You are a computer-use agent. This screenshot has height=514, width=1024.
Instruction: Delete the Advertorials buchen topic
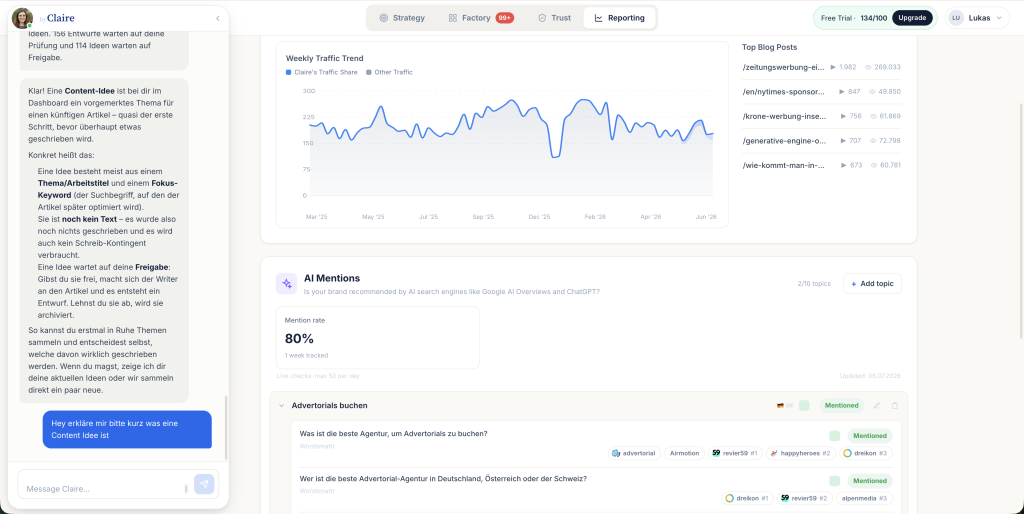pyautogui.click(x=895, y=406)
